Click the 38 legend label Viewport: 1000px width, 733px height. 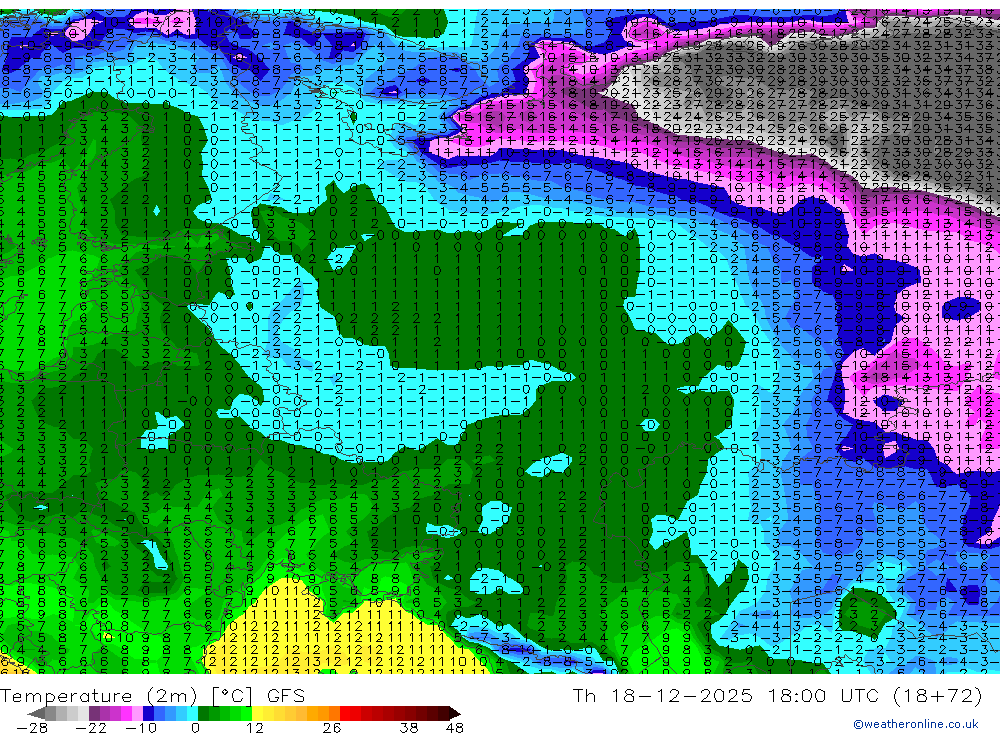click(x=409, y=728)
